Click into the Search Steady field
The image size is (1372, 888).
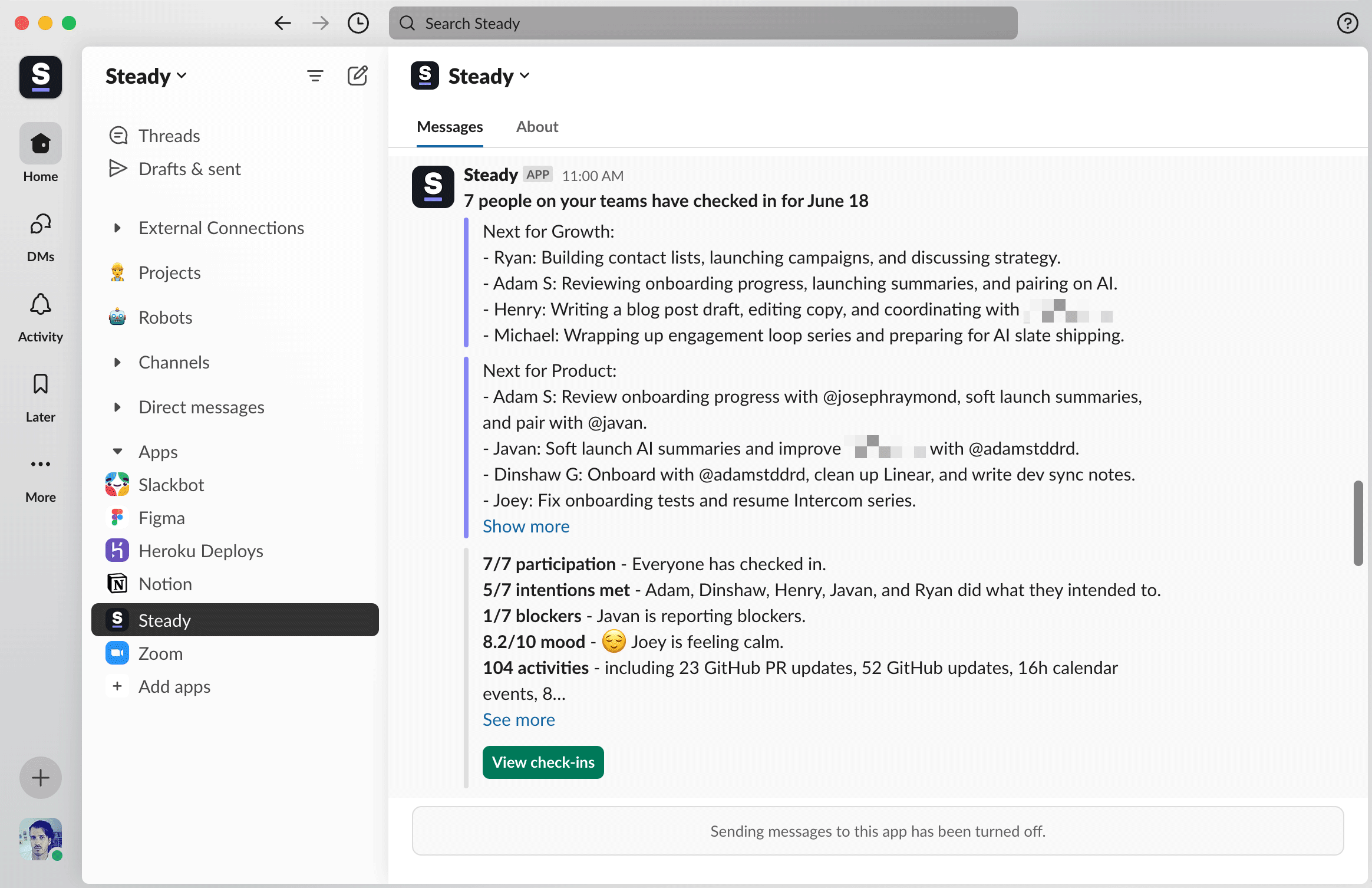[x=703, y=23]
